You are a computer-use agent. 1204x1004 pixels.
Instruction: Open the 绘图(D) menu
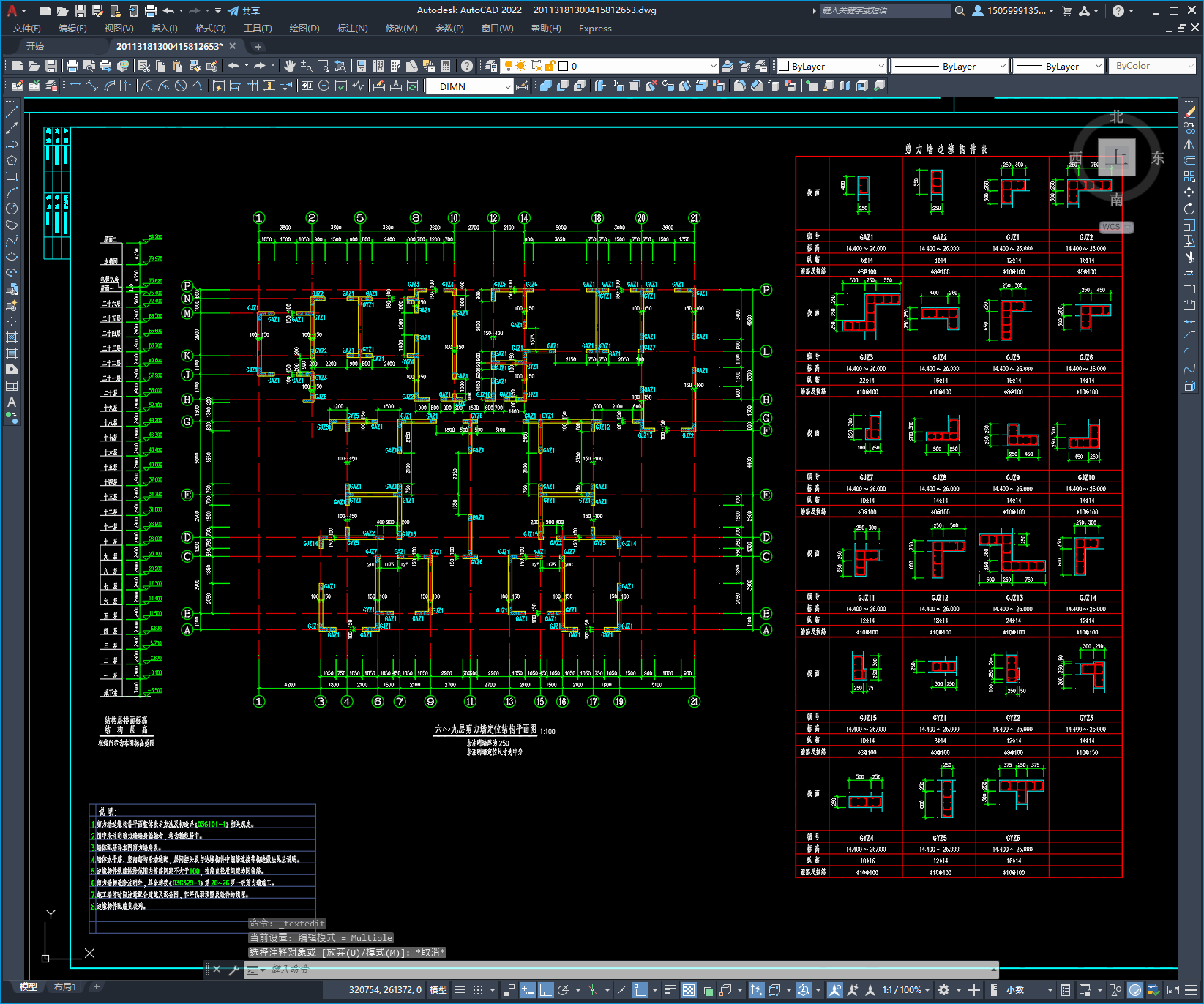[304, 29]
